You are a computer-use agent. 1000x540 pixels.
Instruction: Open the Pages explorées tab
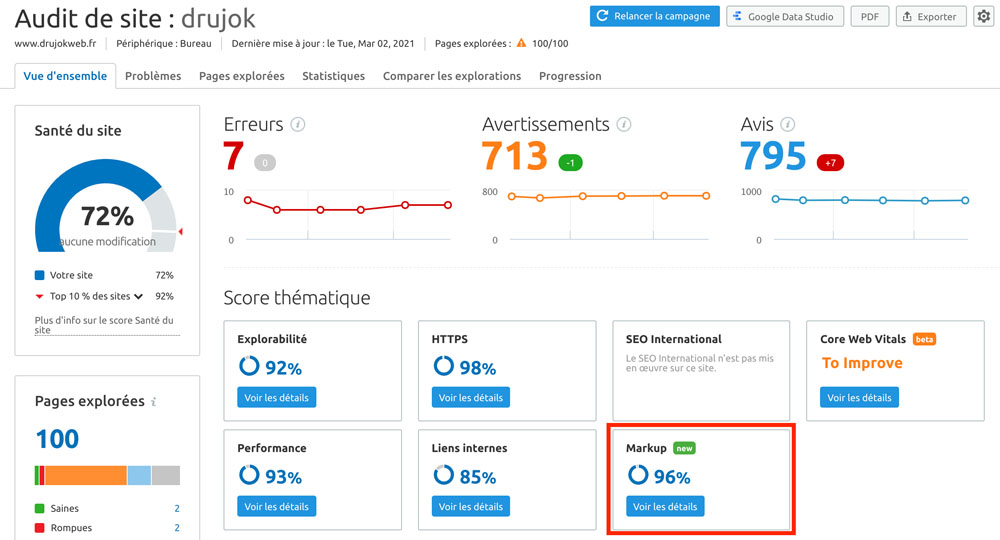coord(242,76)
